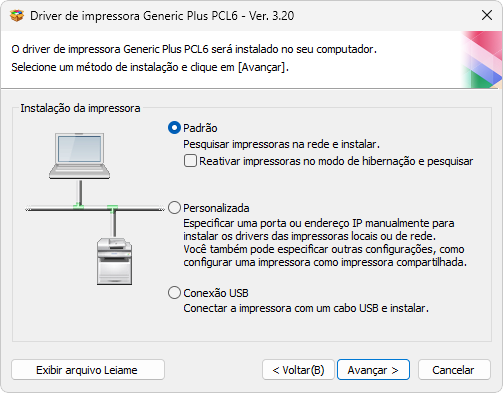Screen dimensions: 503x393
Task: Click the Instalação da impressora group heading
Action: 80,108
